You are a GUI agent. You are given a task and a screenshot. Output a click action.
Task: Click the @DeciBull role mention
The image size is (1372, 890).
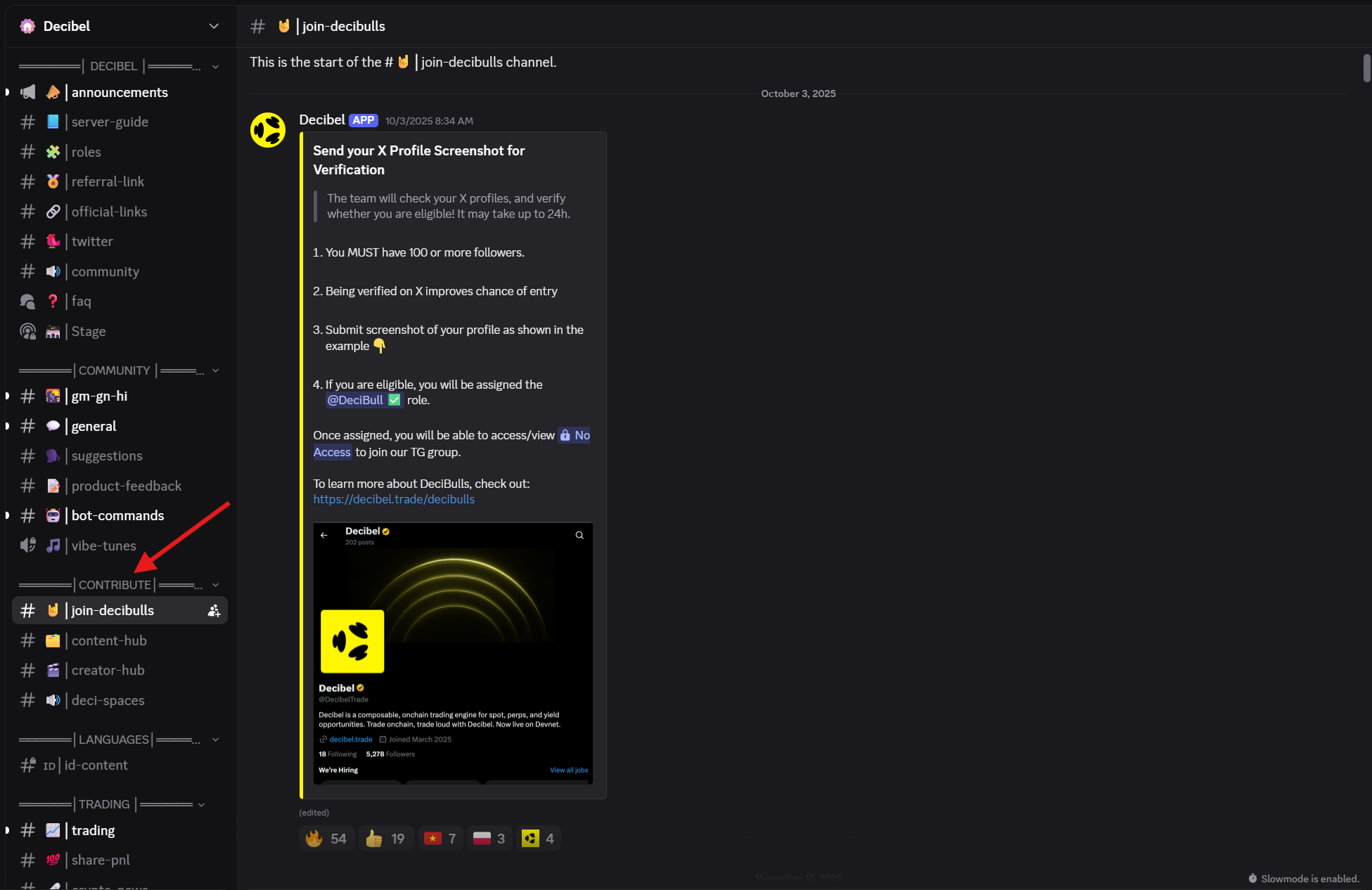tap(363, 400)
